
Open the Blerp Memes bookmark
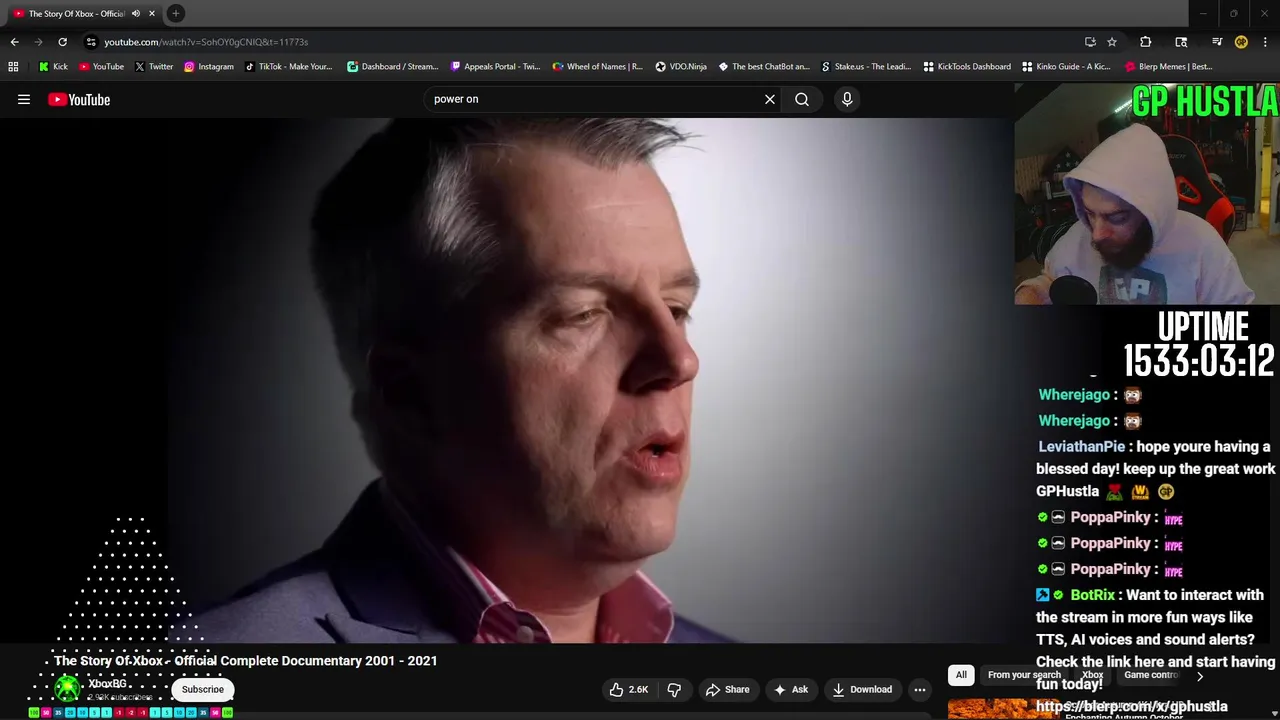coord(1169,67)
